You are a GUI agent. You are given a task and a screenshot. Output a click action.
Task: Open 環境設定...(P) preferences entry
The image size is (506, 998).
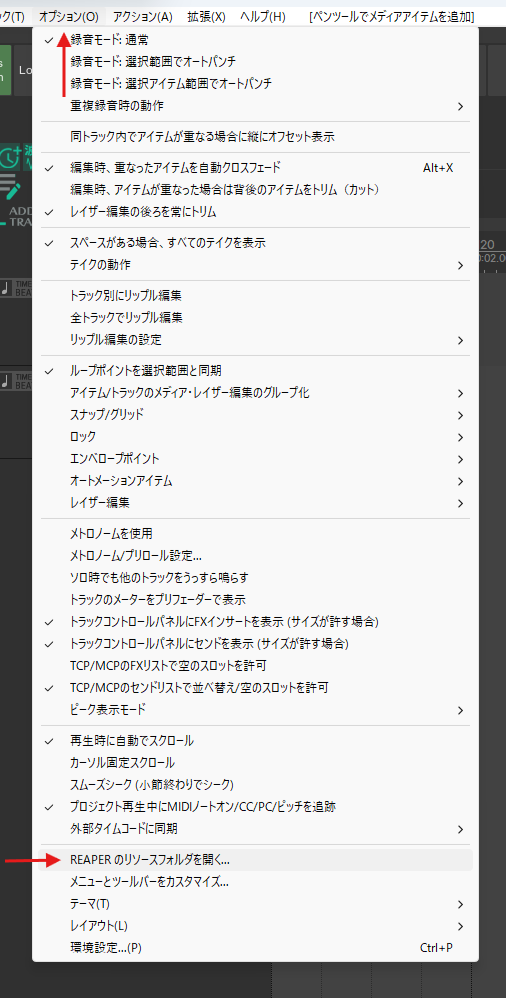coord(255,947)
